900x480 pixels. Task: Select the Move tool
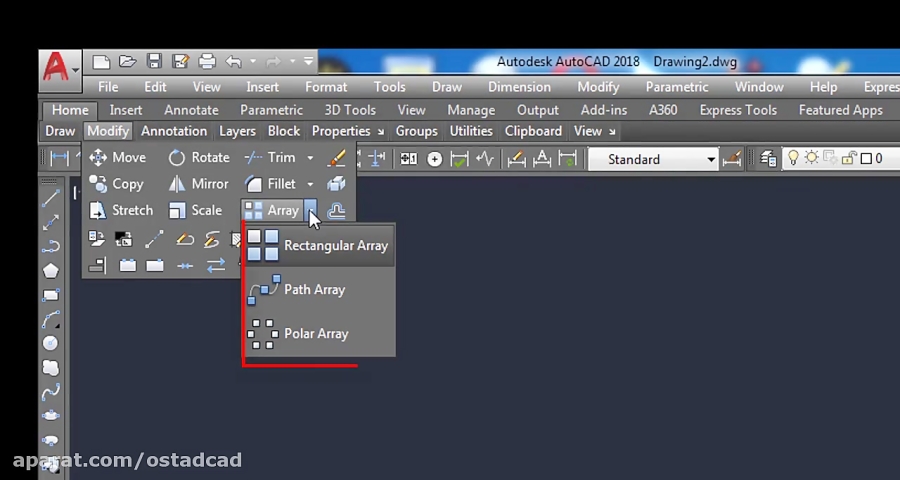pos(118,158)
